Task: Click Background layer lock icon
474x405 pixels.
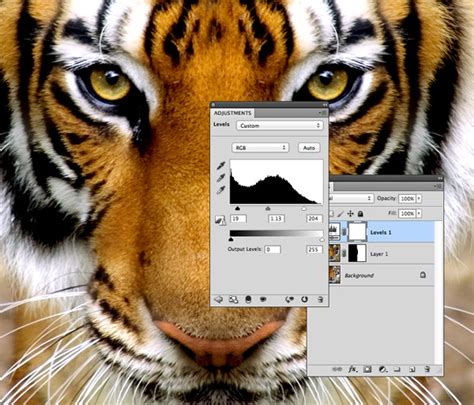Action: pyautogui.click(x=423, y=275)
